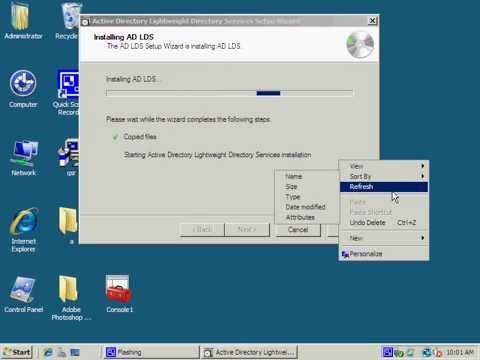
Task: Open the Administrator folder on the desktop
Action: [22, 21]
